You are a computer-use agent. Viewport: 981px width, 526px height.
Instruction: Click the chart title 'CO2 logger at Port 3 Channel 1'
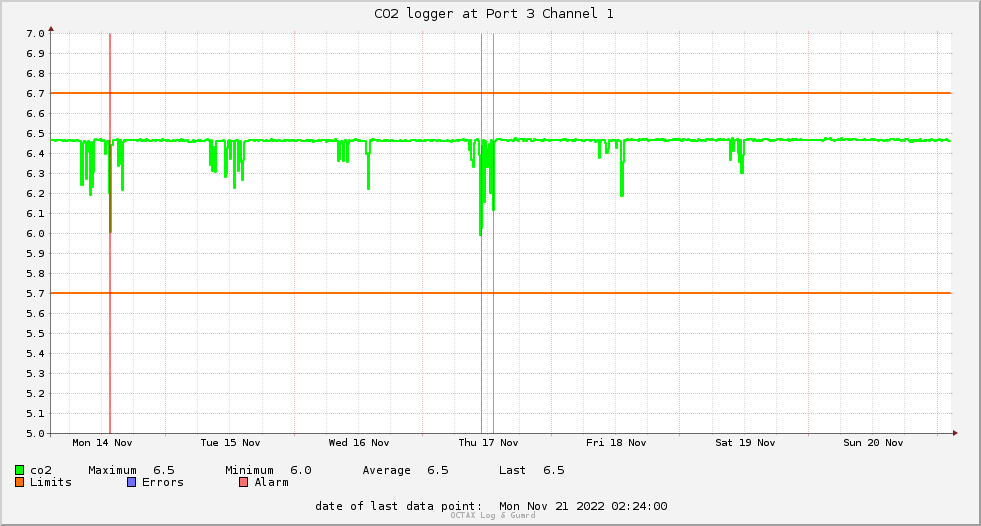[494, 14]
